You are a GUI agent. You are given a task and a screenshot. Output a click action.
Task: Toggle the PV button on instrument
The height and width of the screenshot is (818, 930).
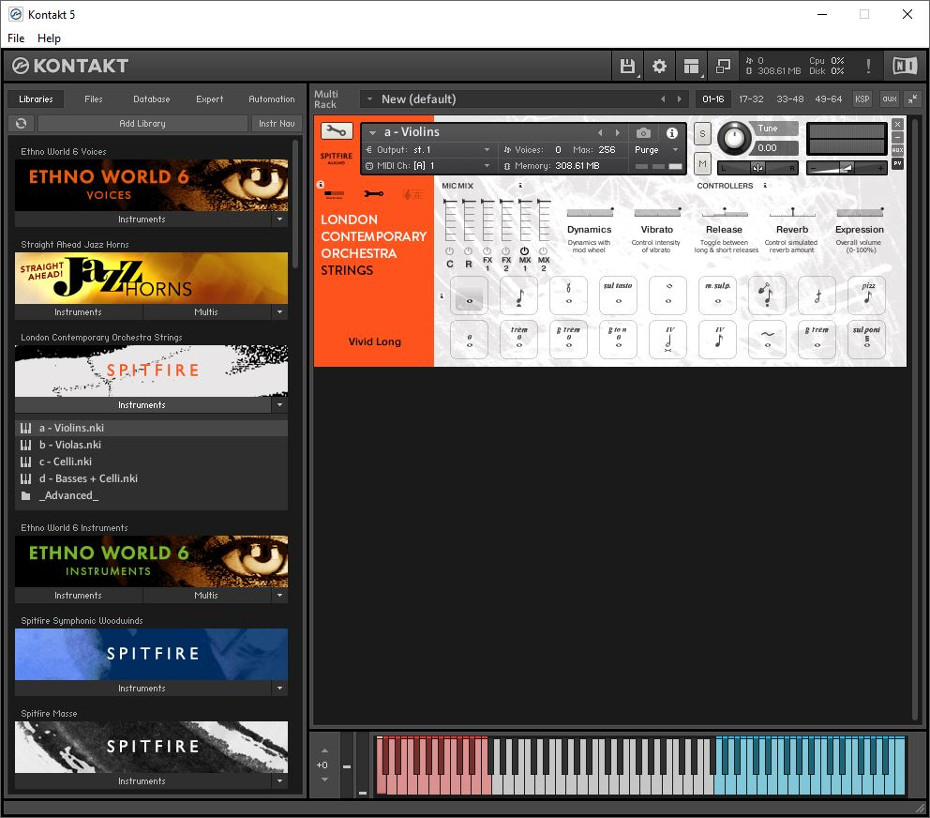[897, 163]
